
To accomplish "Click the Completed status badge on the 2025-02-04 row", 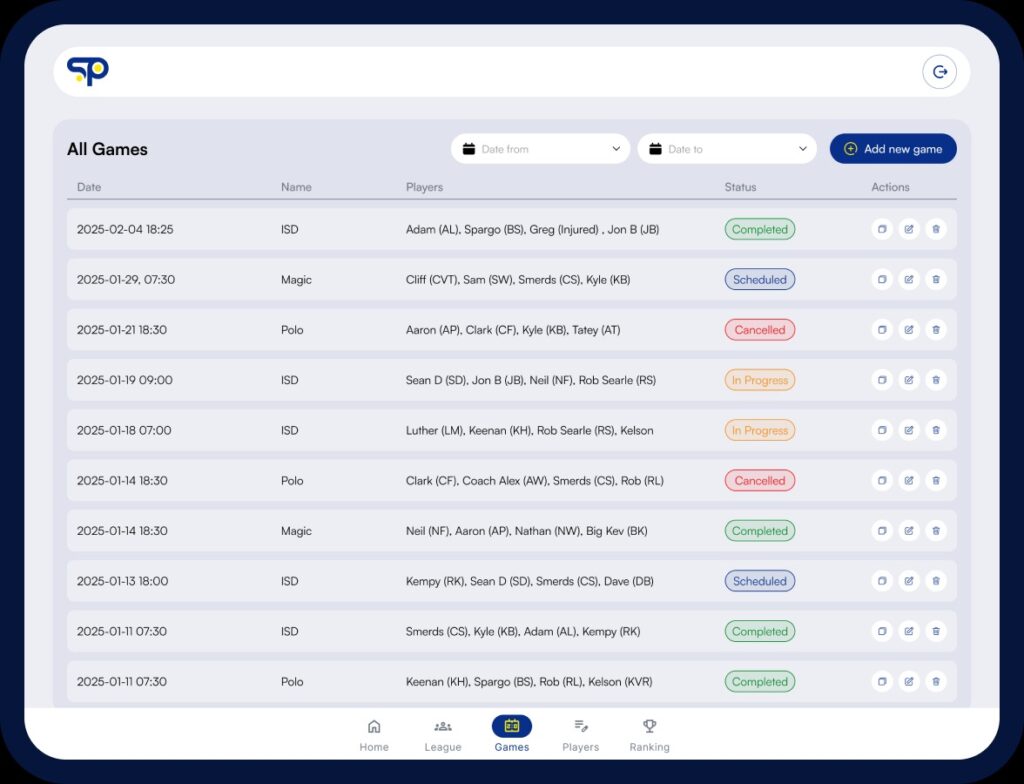I will pos(759,229).
